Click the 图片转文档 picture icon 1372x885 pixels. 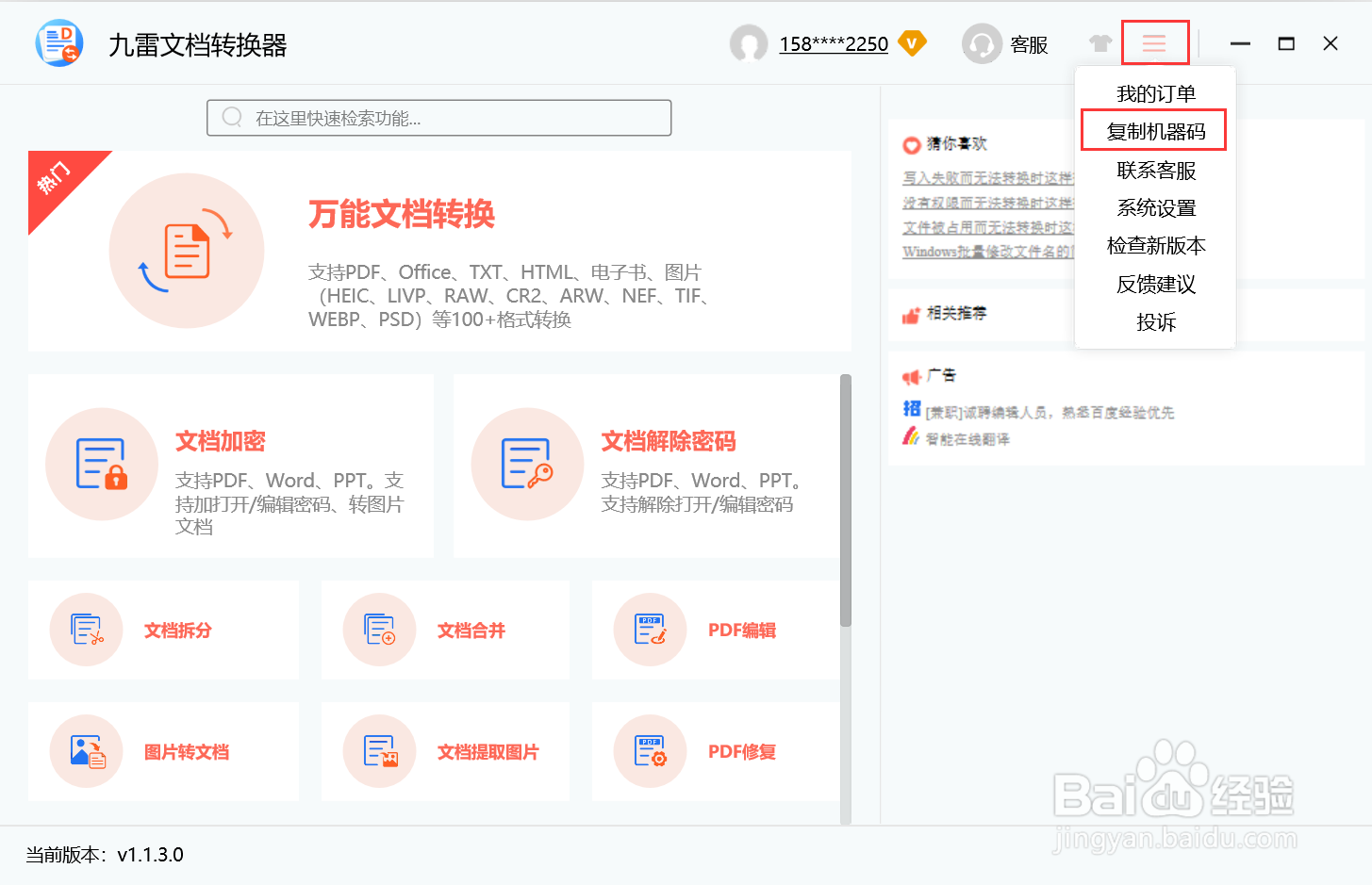pos(87,751)
